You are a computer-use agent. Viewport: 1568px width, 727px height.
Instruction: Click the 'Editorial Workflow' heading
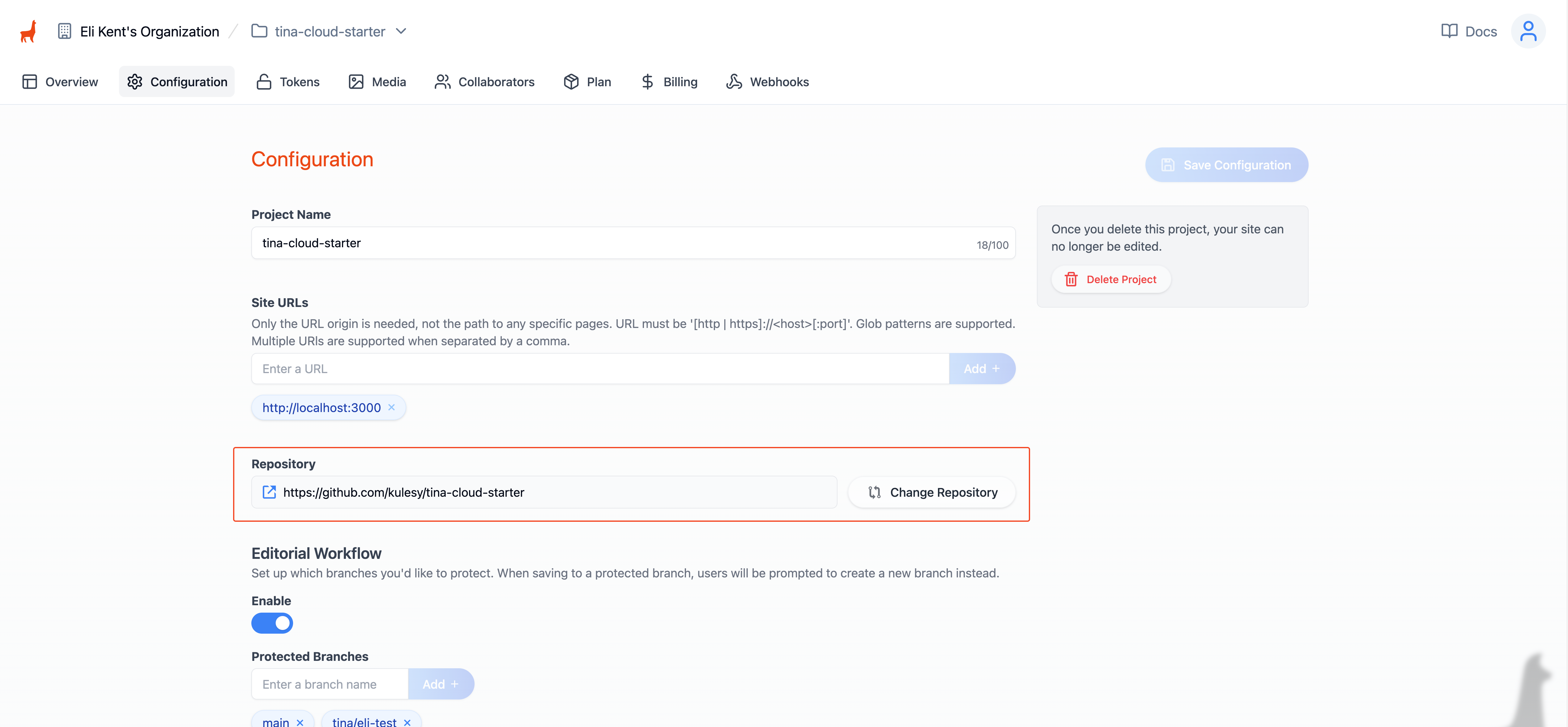coord(317,553)
